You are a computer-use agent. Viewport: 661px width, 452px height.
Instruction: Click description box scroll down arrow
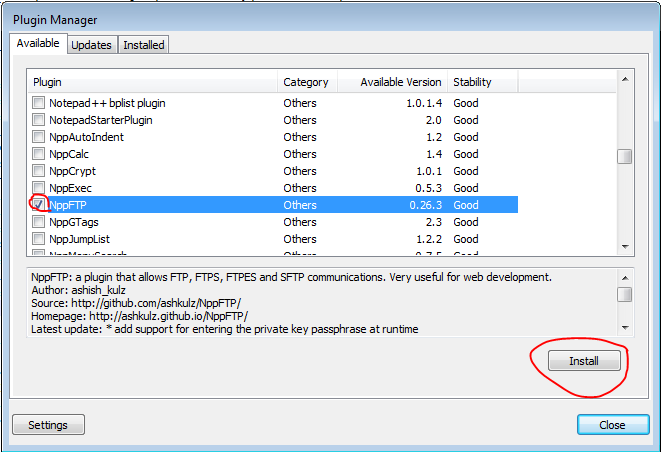625,328
